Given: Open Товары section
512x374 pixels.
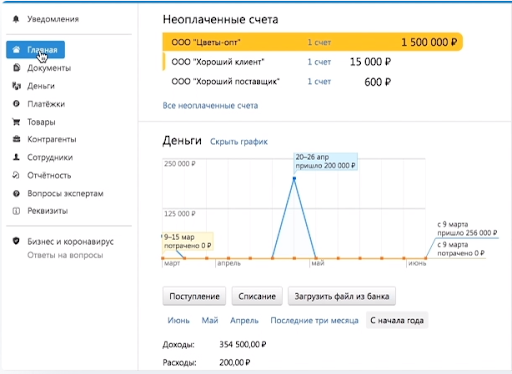Looking at the screenshot, I should 41,122.
